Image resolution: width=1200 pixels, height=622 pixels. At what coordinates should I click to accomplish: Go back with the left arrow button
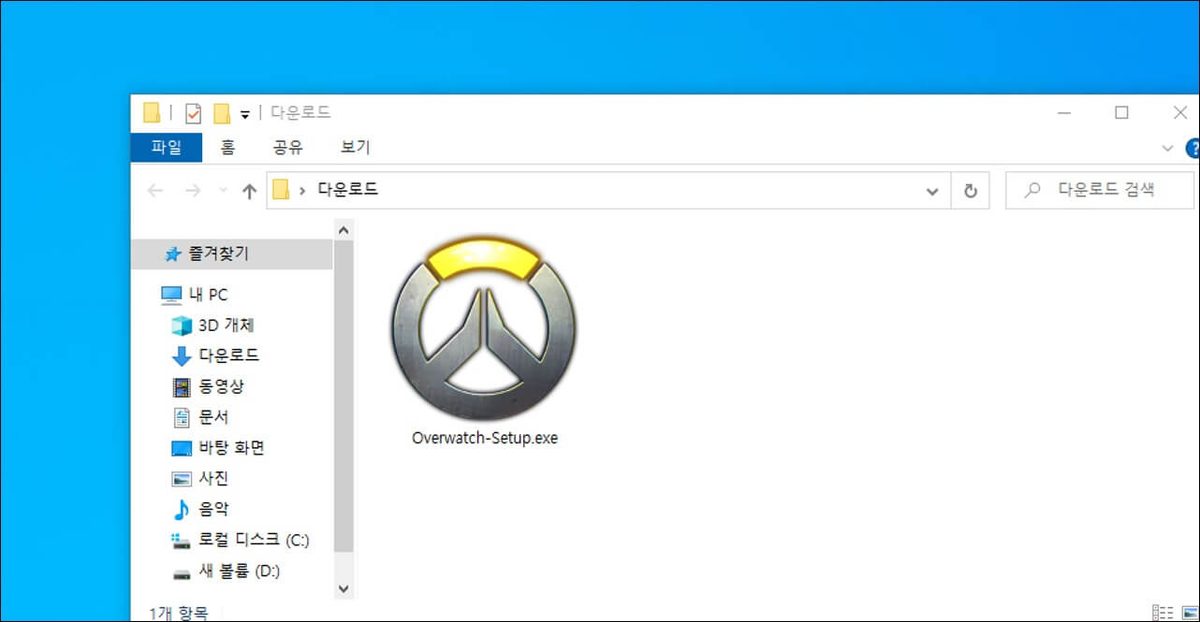click(155, 191)
